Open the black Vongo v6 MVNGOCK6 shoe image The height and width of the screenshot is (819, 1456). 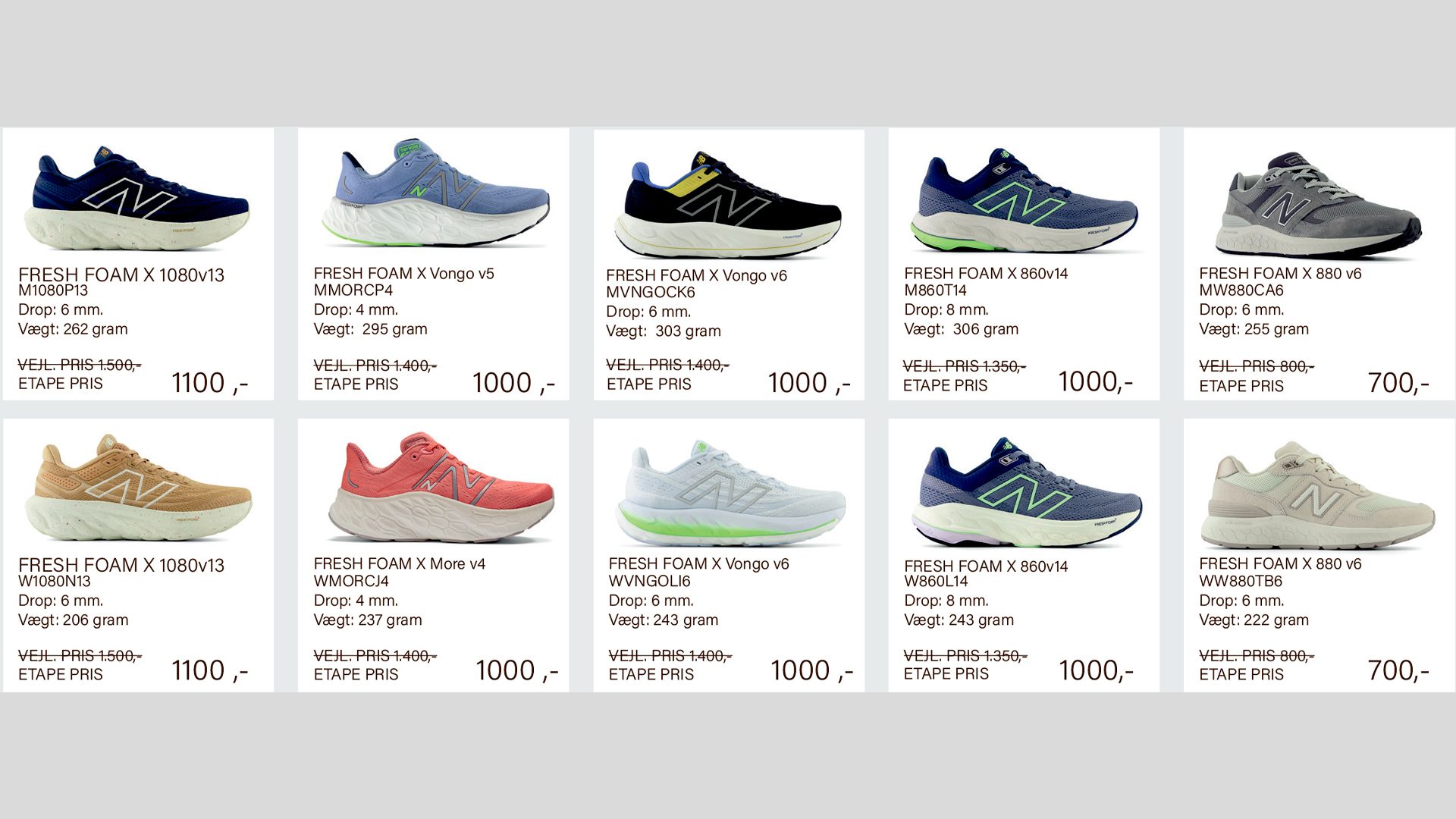[728, 205]
